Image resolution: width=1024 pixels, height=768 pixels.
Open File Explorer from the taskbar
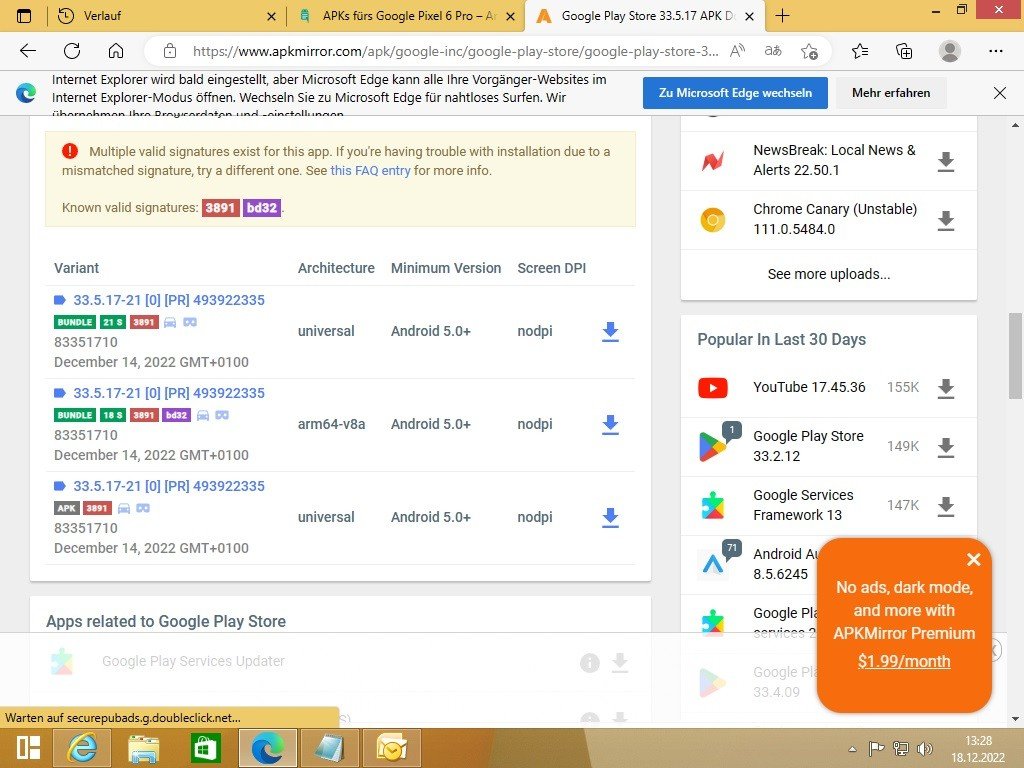pyautogui.click(x=143, y=748)
